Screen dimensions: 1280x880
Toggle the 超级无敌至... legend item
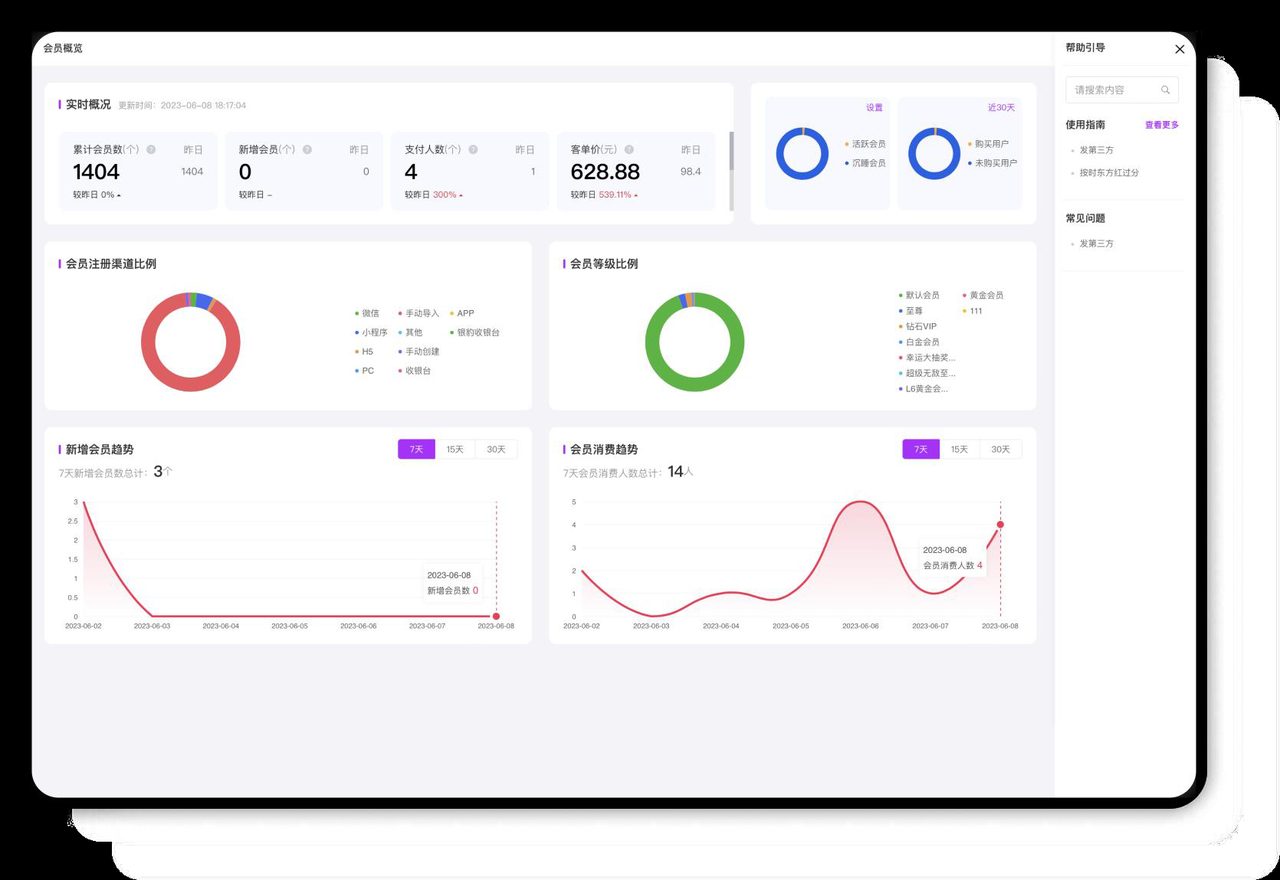[x=926, y=373]
